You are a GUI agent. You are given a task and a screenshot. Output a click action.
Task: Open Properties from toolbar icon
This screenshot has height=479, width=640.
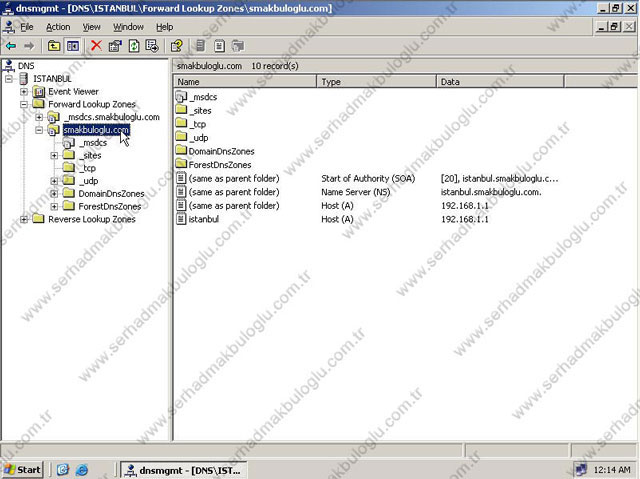click(x=115, y=46)
